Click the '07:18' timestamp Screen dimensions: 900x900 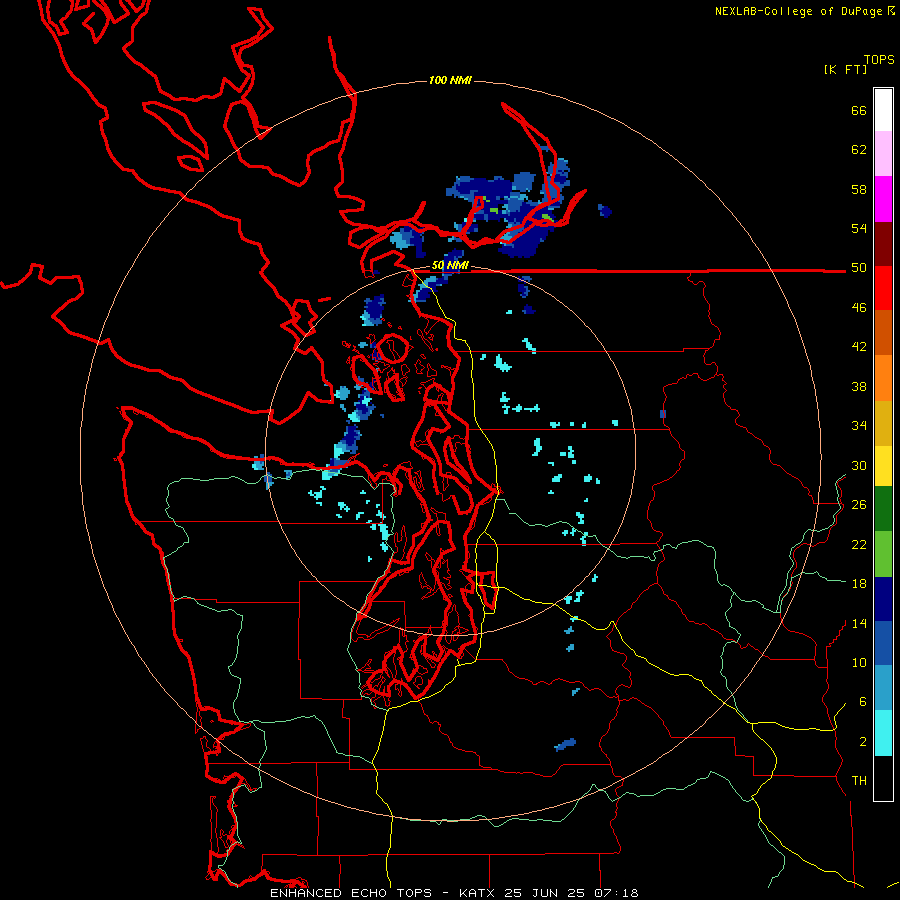(x=616, y=893)
